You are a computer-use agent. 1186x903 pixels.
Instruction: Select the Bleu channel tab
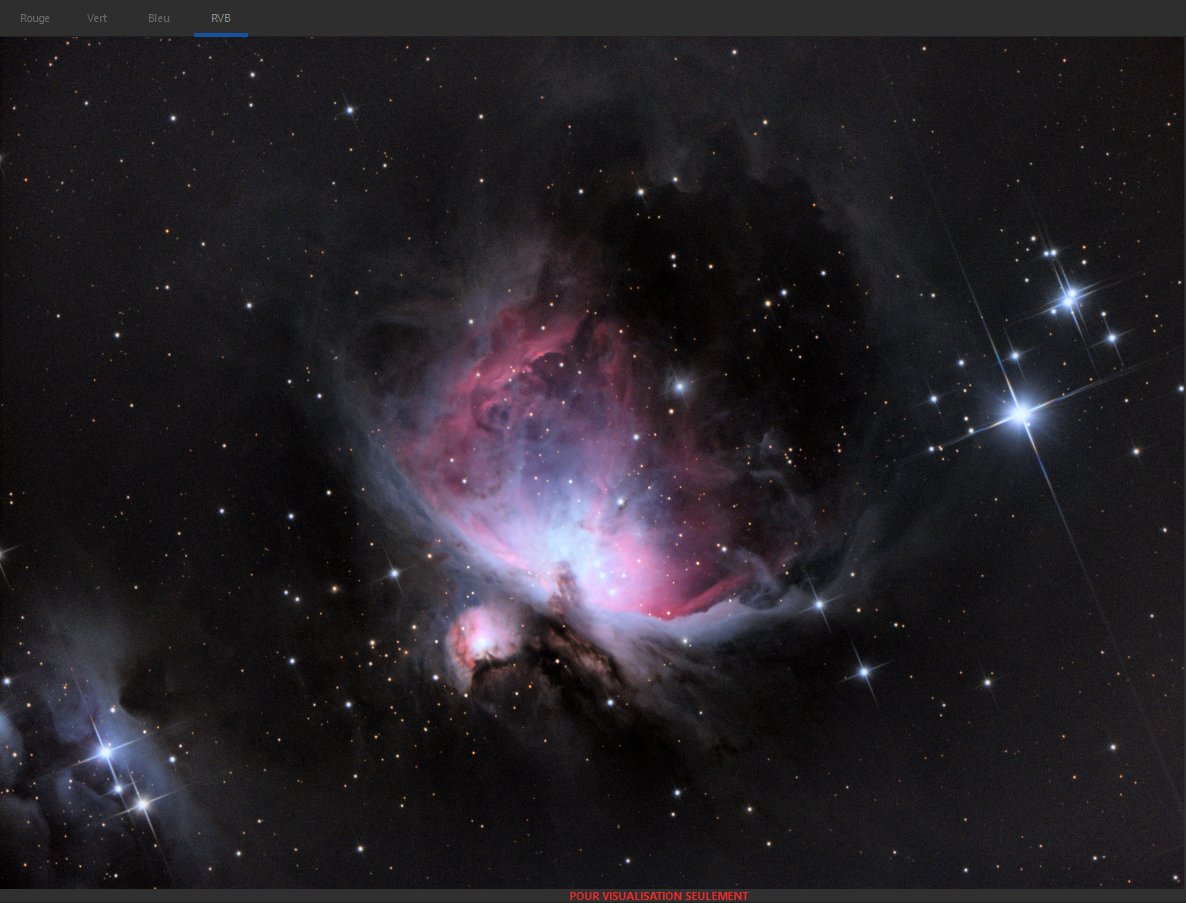[x=159, y=18]
